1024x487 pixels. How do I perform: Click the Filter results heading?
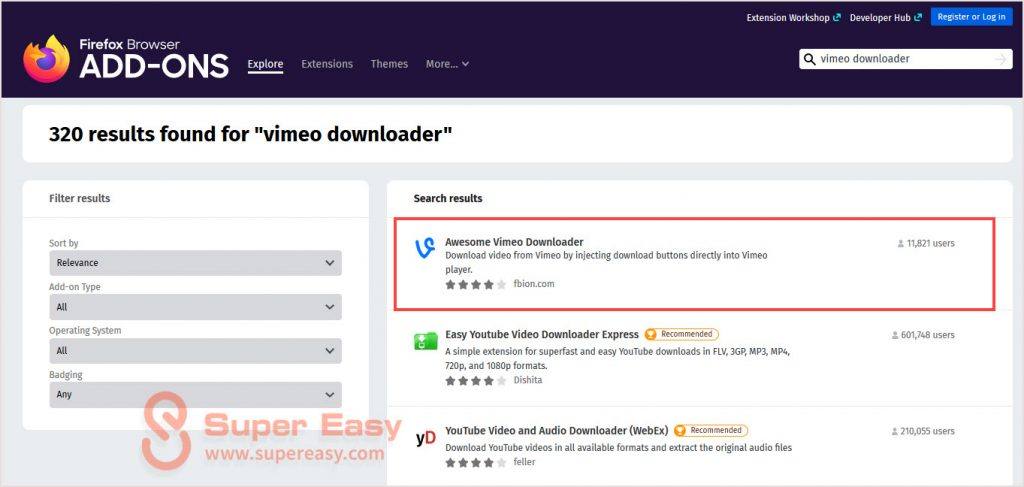(x=80, y=198)
